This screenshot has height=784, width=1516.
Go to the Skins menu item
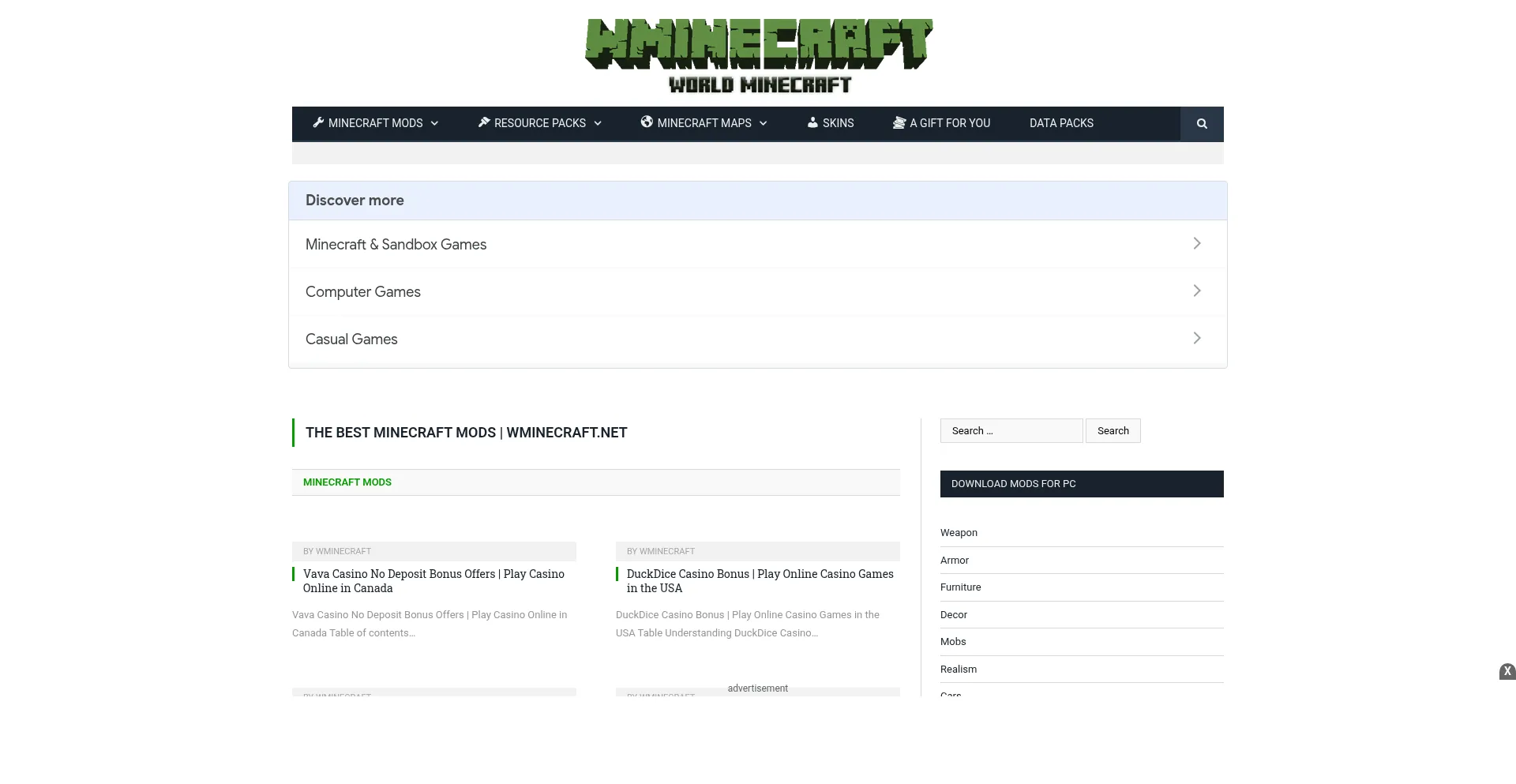[x=839, y=123]
